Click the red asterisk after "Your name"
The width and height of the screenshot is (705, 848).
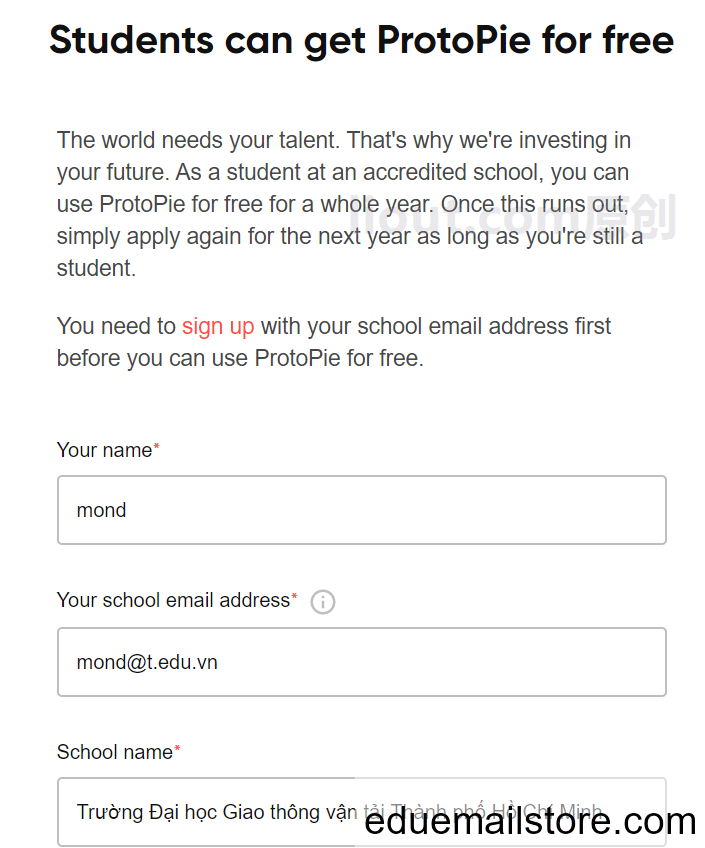pyautogui.click(x=156, y=446)
